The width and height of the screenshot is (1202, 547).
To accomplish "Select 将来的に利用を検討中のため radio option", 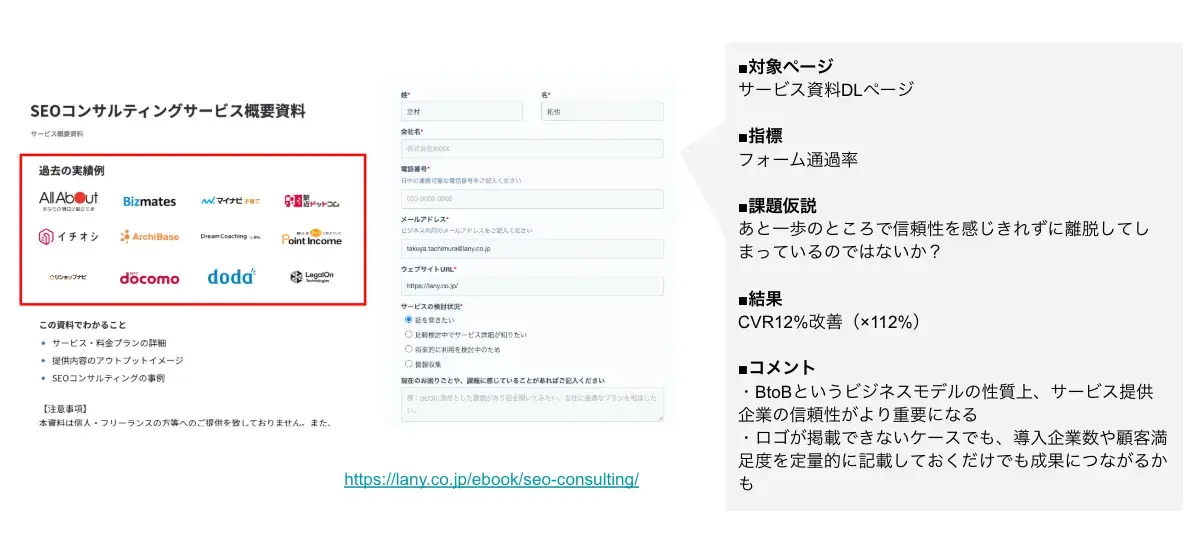I will (408, 349).
